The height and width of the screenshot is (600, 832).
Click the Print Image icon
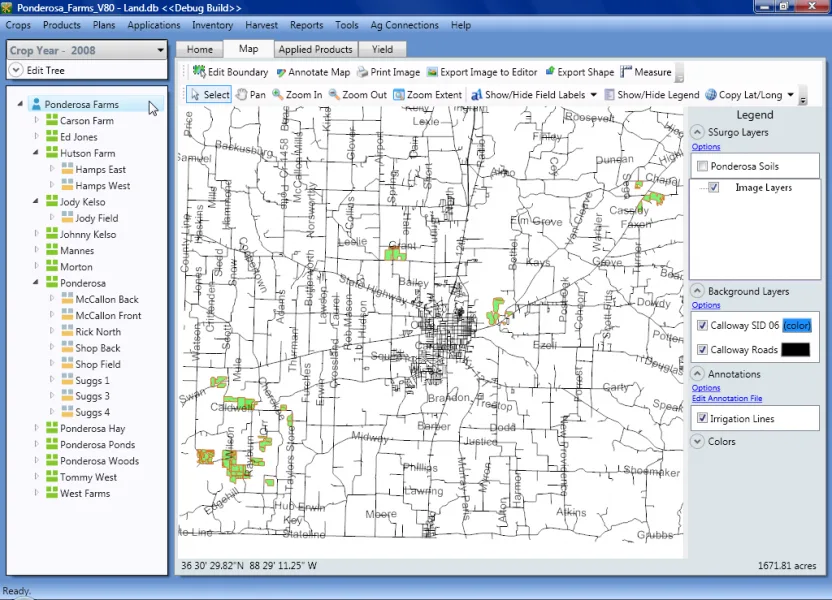click(362, 72)
